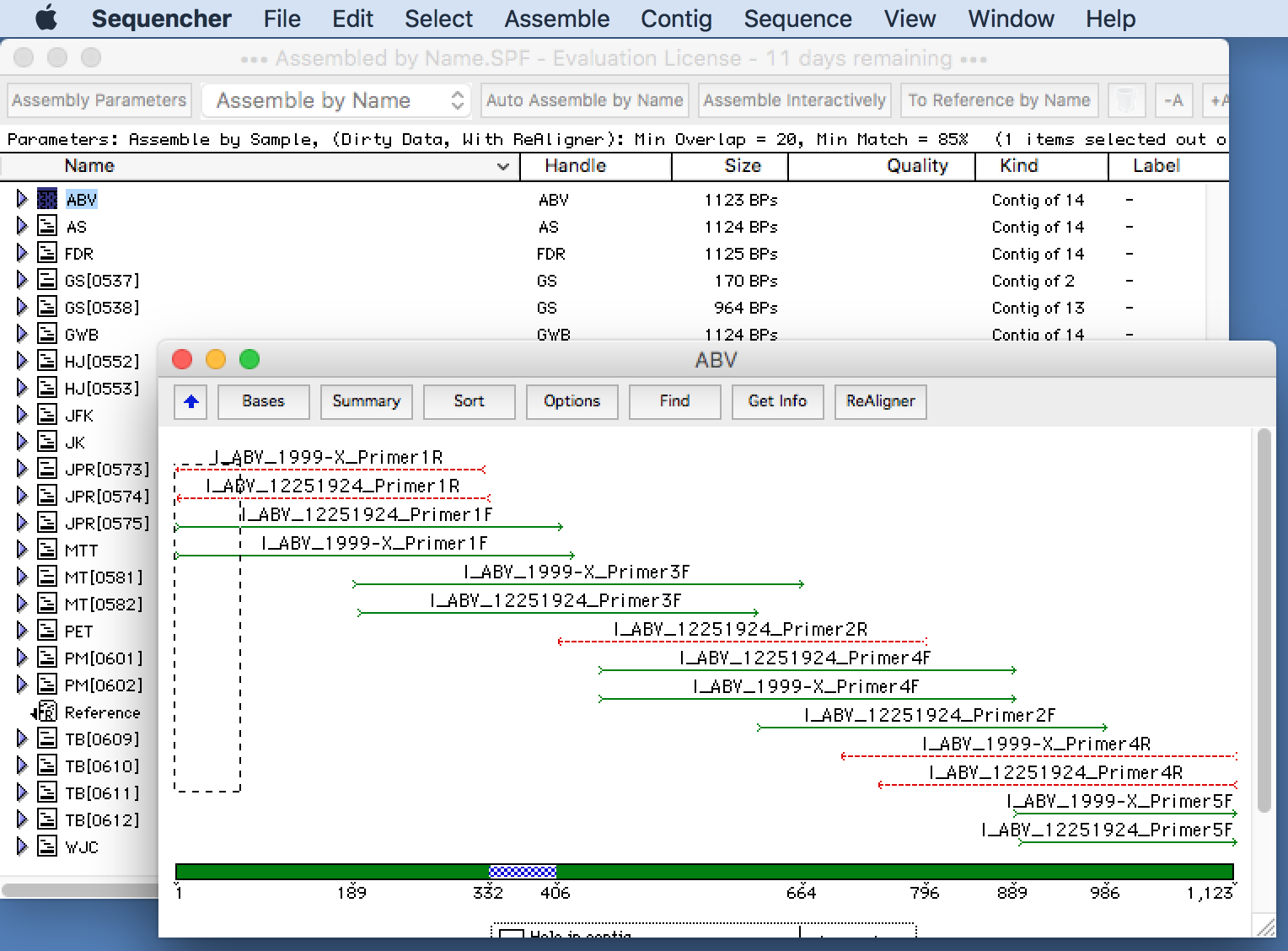Select the TB[0609] contig icon
The width and height of the screenshot is (1288, 951).
(47, 739)
